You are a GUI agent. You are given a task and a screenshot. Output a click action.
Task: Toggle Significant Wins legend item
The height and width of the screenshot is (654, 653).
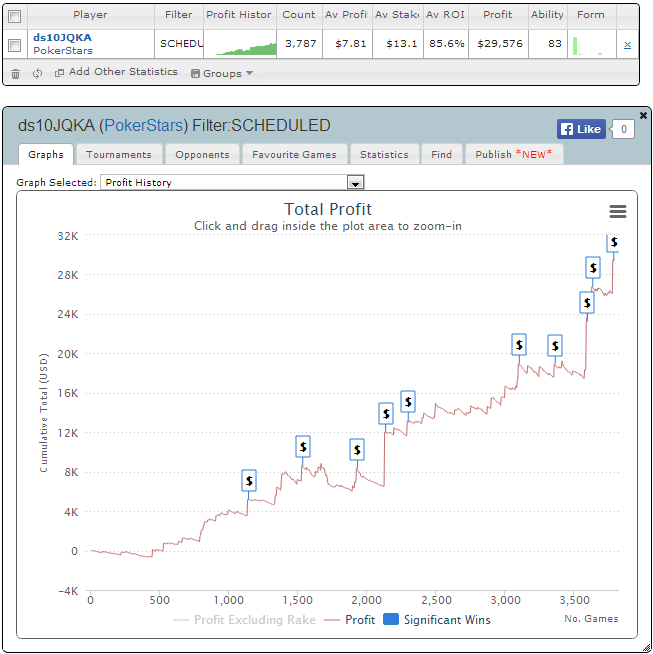tap(436, 620)
